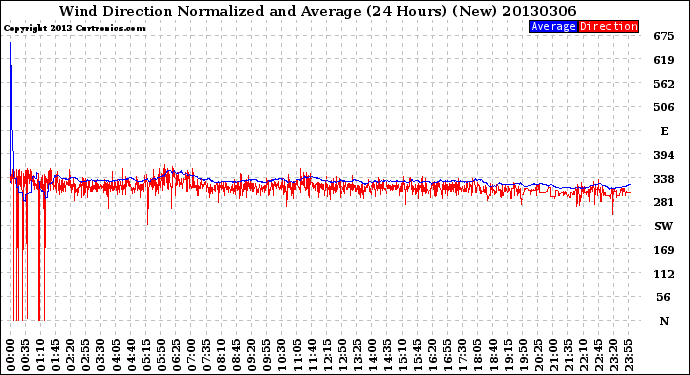
Task: Click the 19:50 time axis label
Action: [523, 355]
